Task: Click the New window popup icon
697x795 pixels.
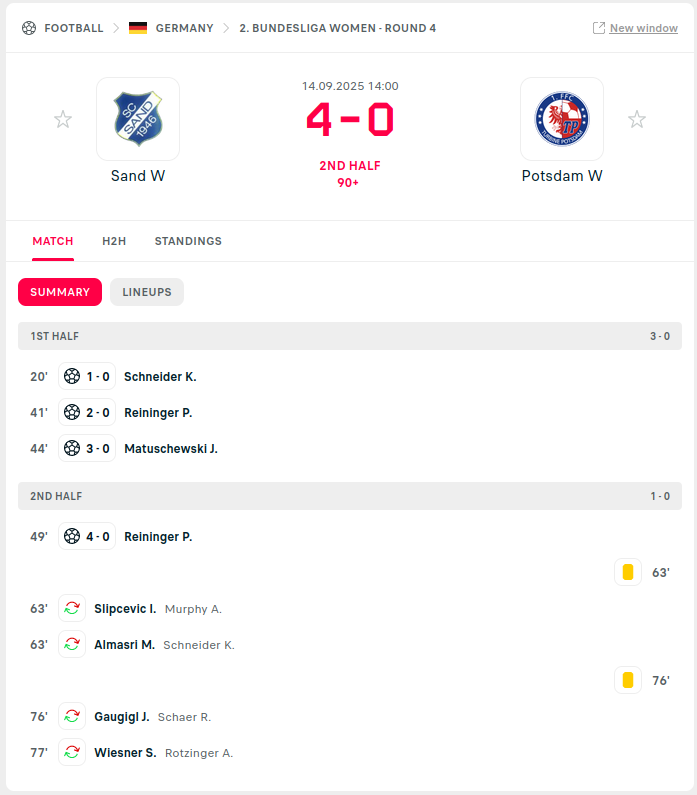Action: [599, 28]
